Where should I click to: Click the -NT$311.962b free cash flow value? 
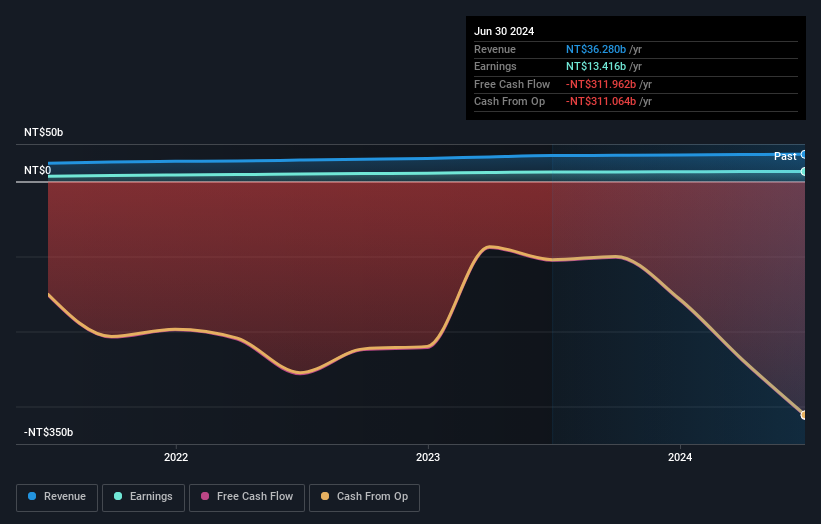click(x=601, y=84)
